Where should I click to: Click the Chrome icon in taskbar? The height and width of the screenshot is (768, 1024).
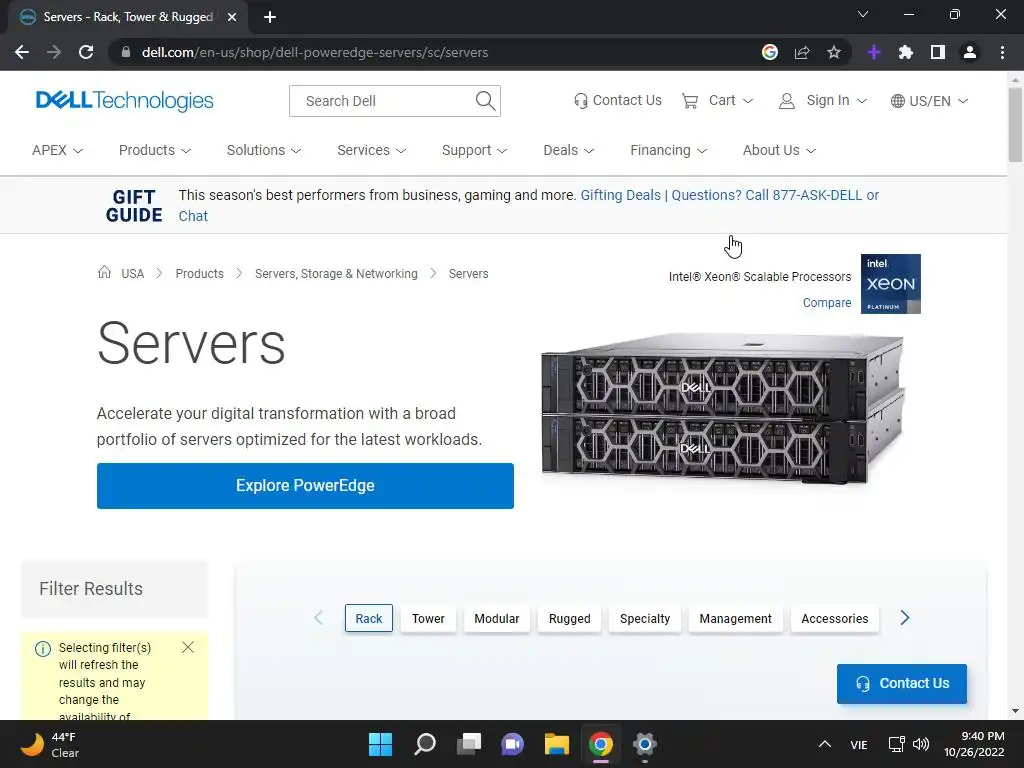tap(601, 744)
